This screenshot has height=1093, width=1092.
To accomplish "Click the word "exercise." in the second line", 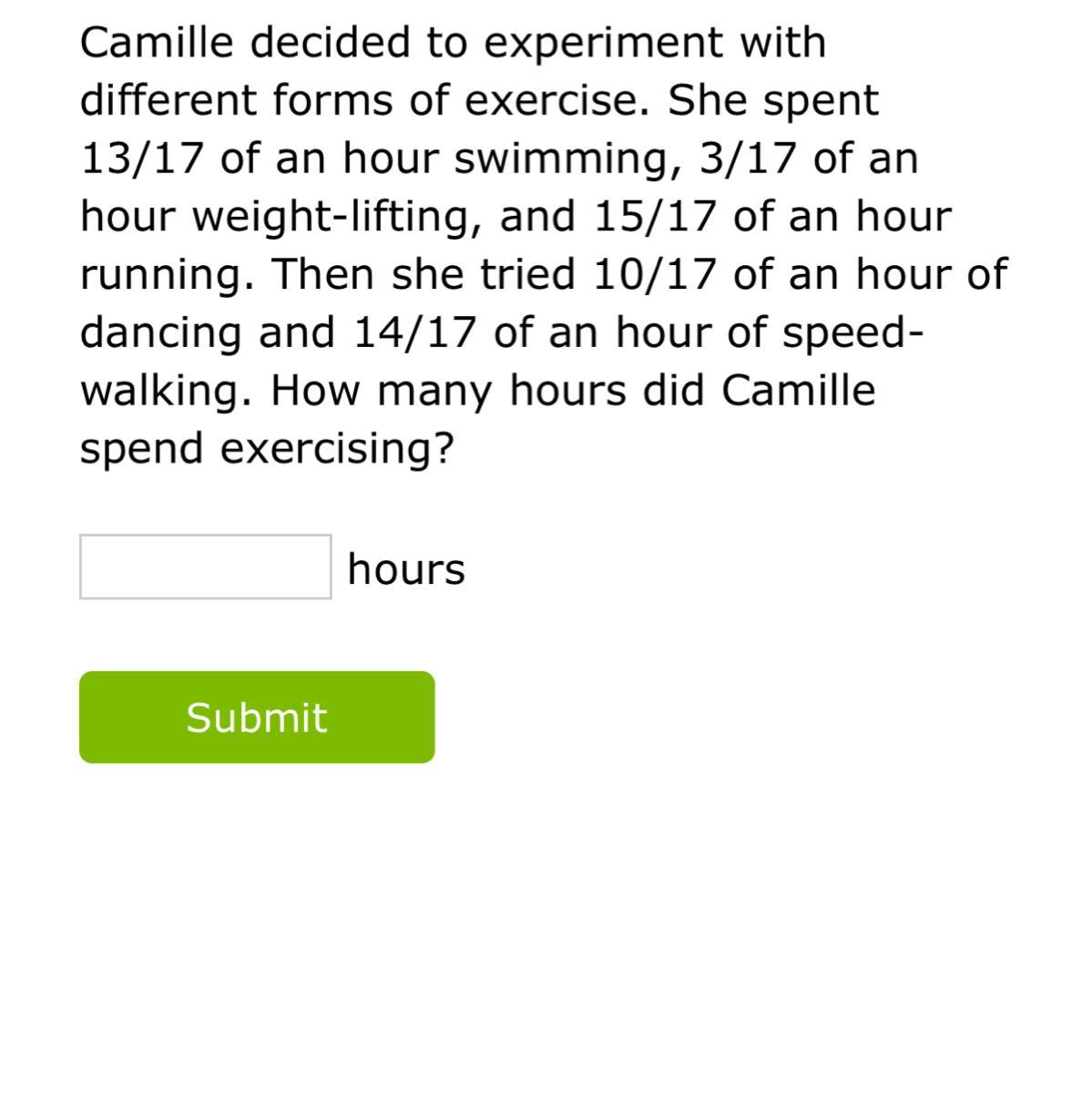I will [x=559, y=100].
